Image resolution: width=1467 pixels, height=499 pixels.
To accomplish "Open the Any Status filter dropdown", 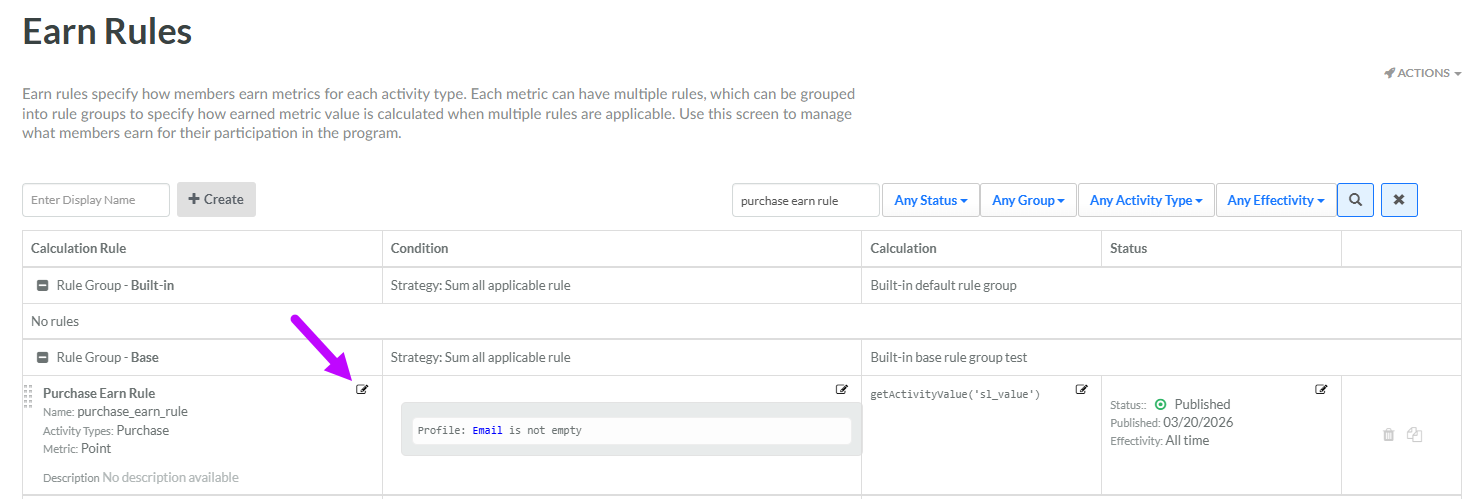I will coord(930,200).
